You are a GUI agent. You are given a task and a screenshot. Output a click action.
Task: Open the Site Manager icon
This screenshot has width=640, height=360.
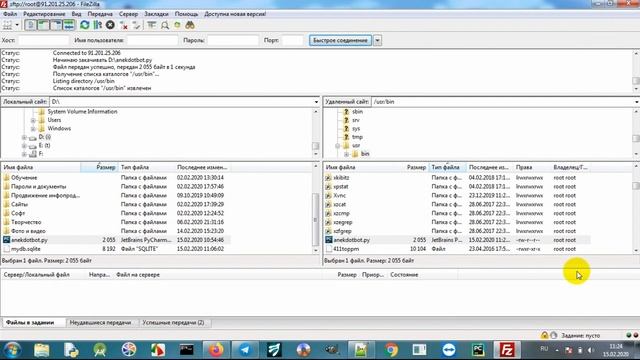point(7,25)
